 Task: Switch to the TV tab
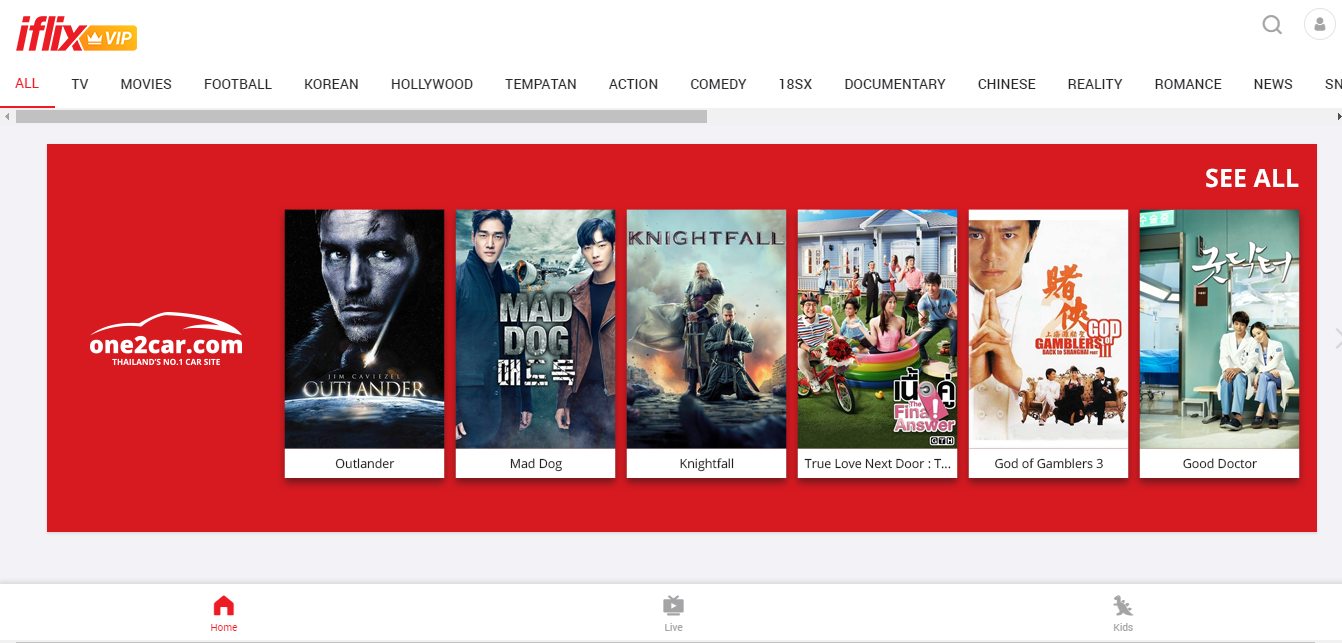(80, 84)
